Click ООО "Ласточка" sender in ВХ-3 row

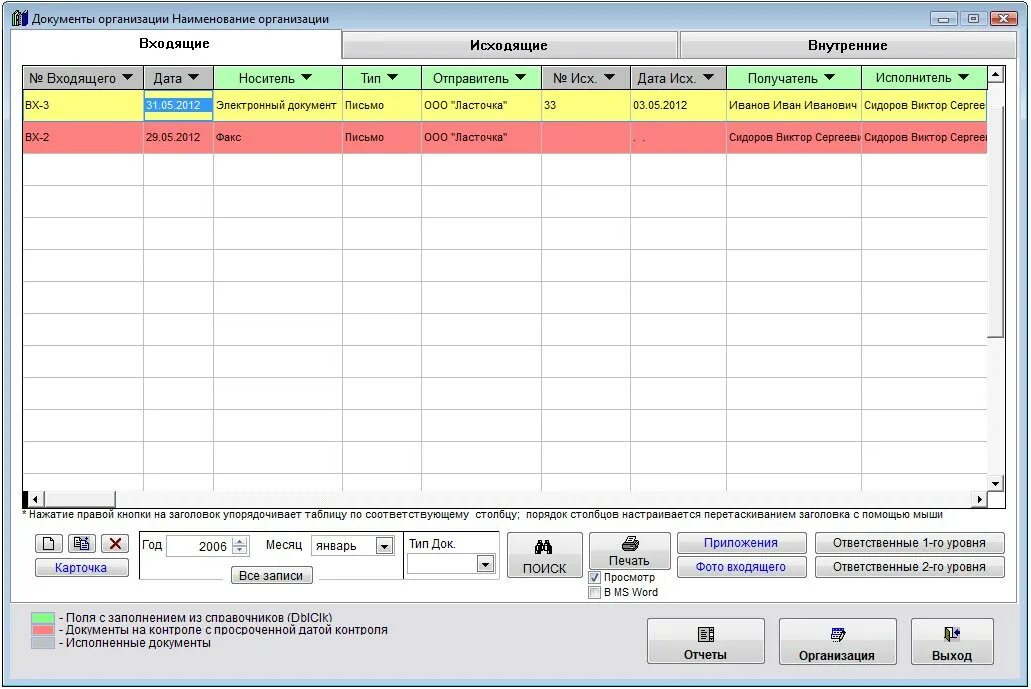481,105
